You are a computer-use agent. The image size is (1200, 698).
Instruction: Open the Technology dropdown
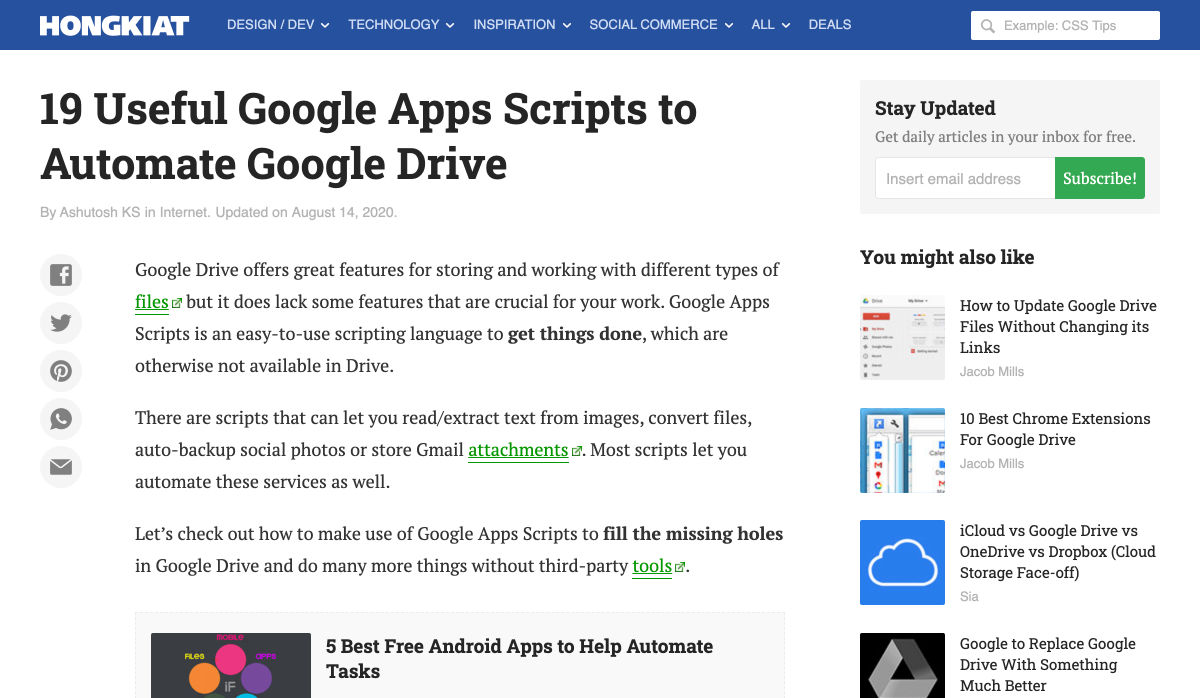pyautogui.click(x=401, y=25)
